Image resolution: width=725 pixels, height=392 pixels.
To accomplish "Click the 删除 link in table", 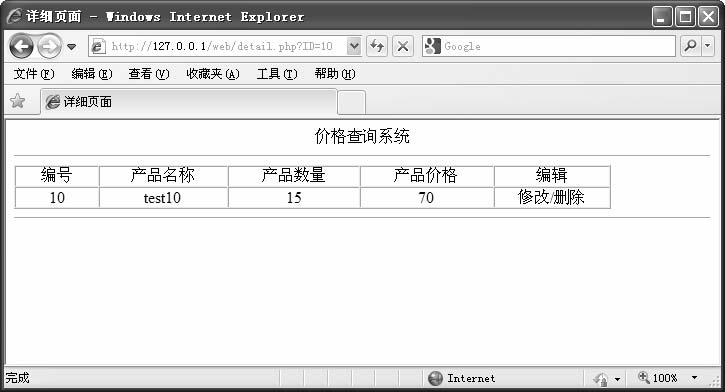I will pos(569,197).
